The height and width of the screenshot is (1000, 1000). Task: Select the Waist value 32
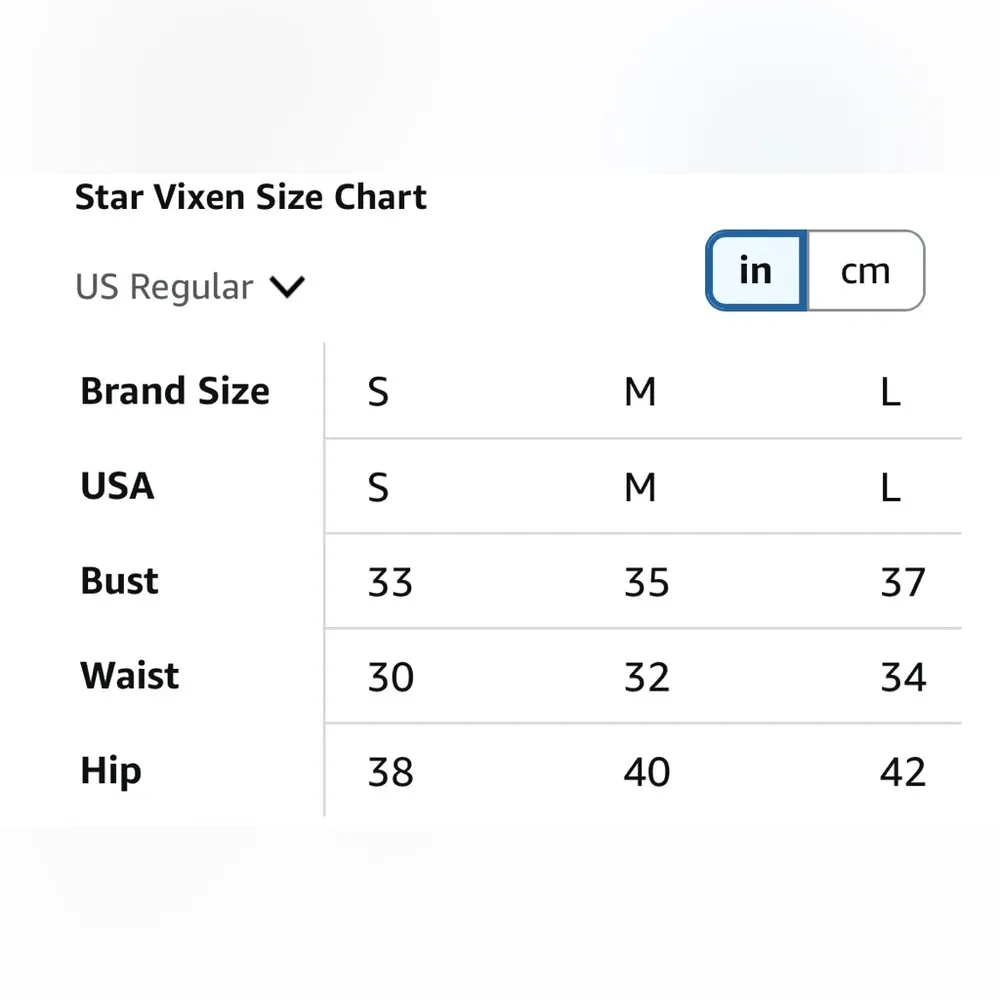point(646,677)
